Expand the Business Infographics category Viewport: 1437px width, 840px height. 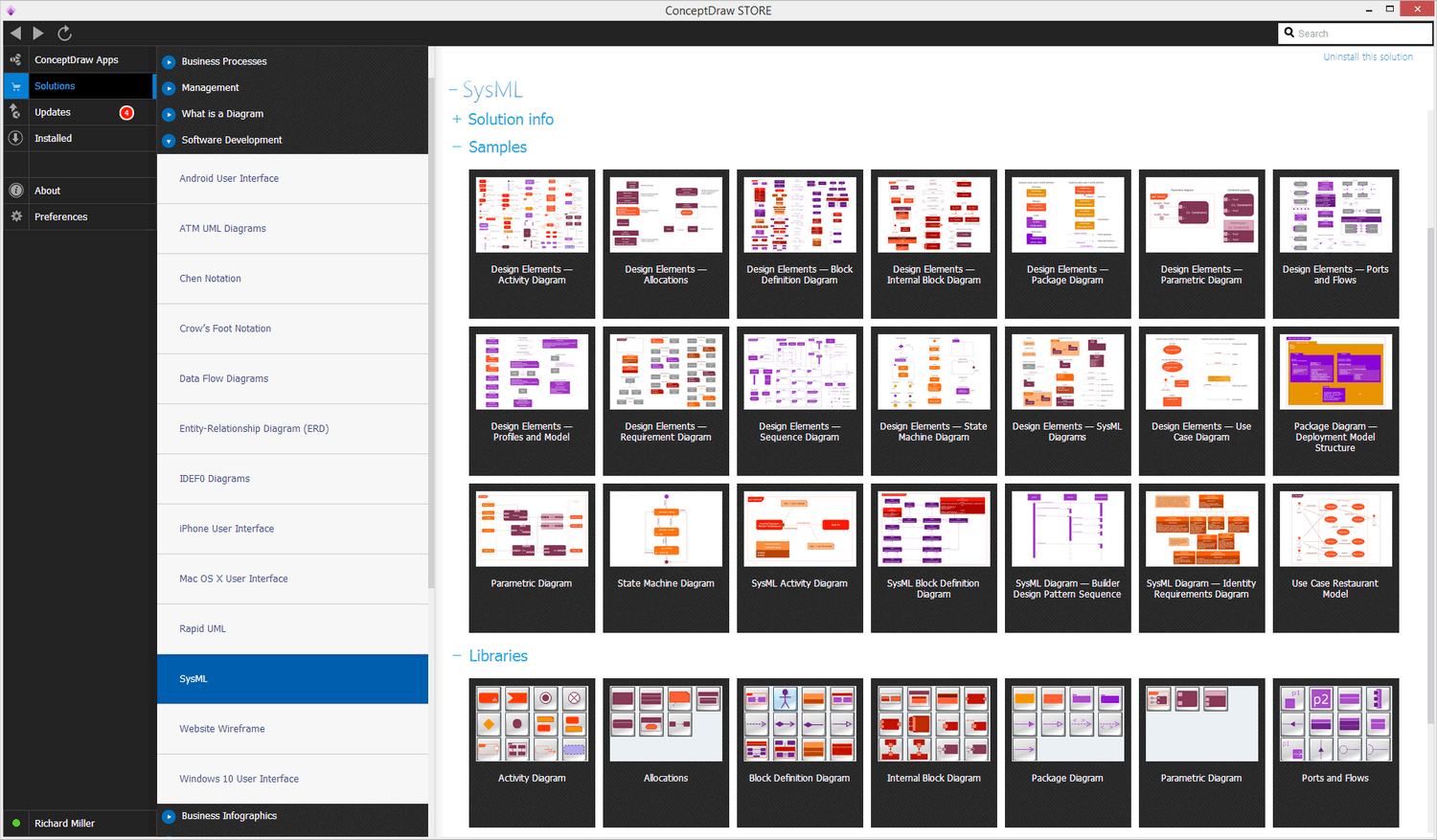(x=169, y=816)
